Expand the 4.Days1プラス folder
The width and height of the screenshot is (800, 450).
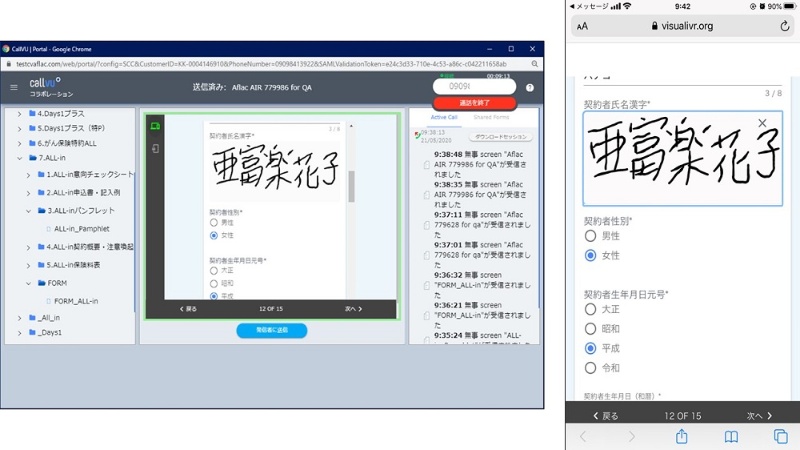[x=19, y=113]
